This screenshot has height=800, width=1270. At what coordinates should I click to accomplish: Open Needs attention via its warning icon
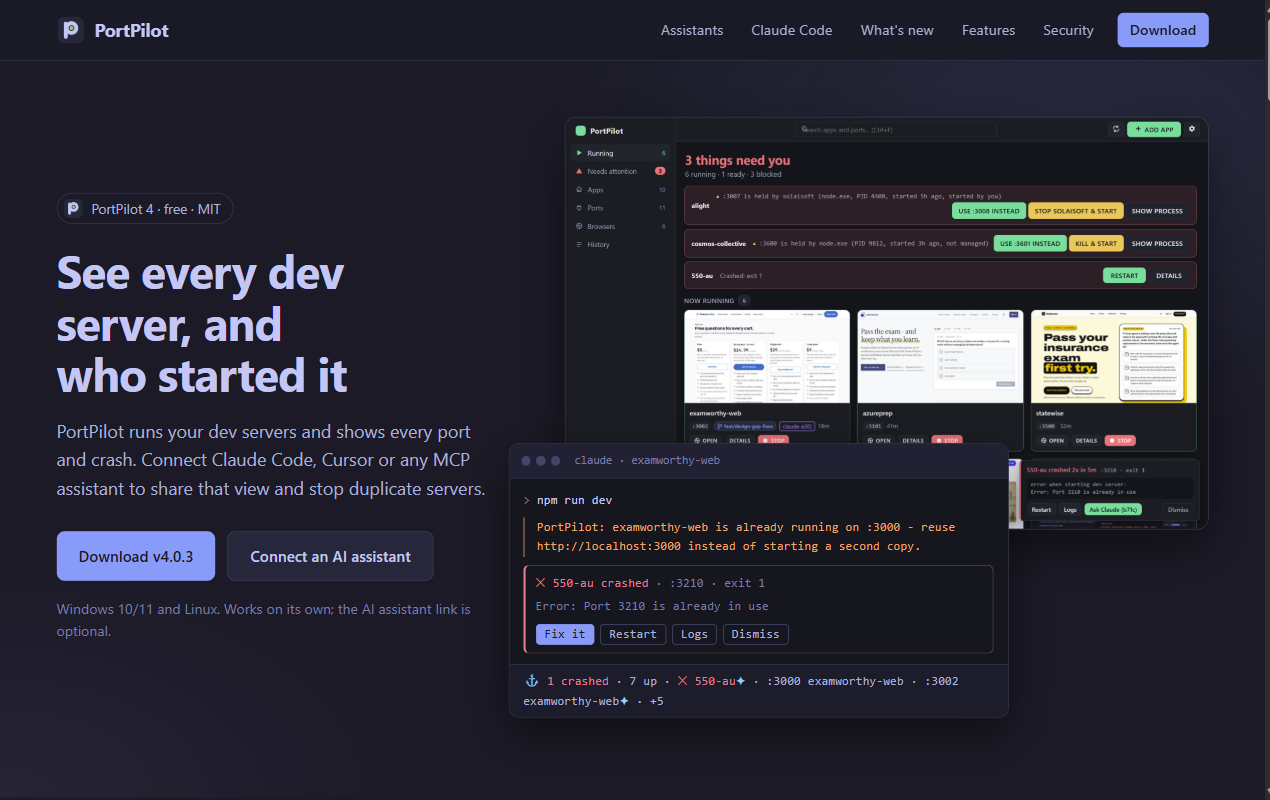click(x=579, y=171)
